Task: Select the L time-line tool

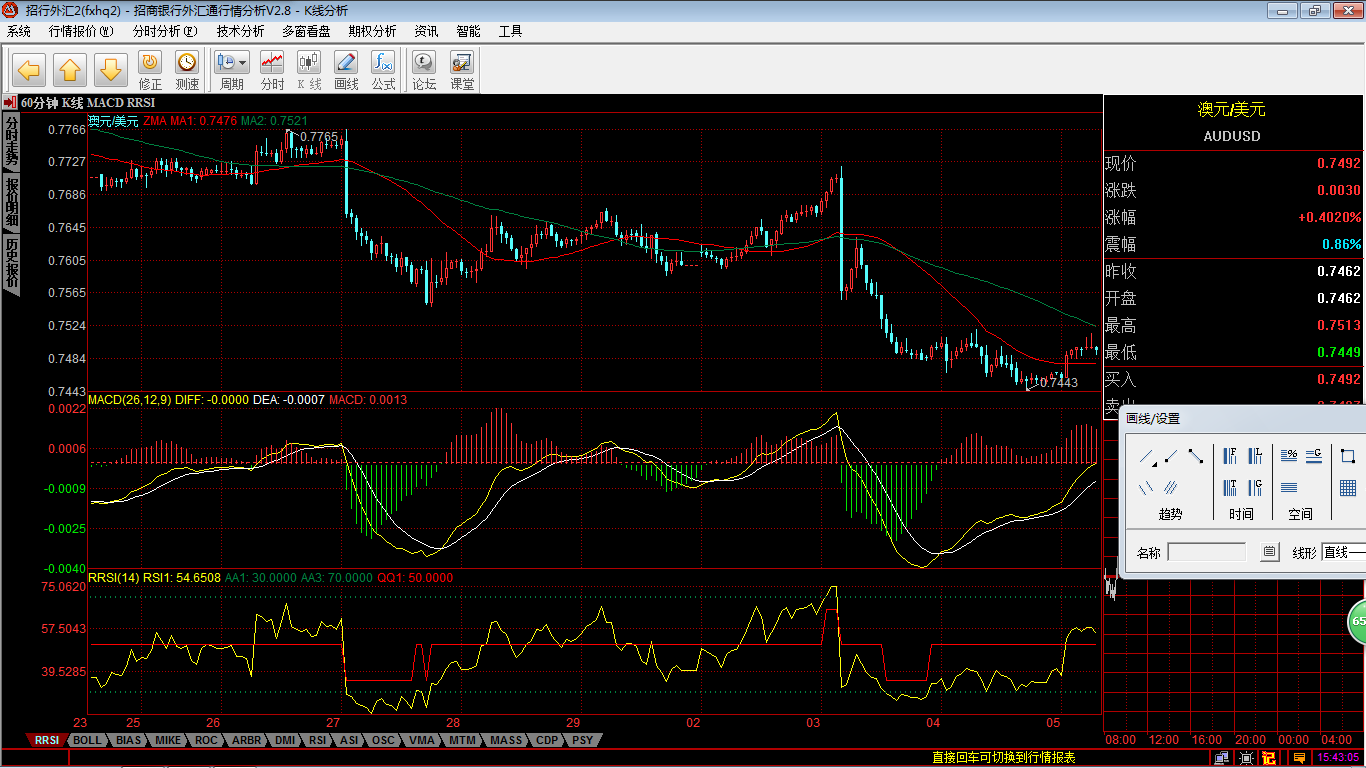Action: point(1255,456)
